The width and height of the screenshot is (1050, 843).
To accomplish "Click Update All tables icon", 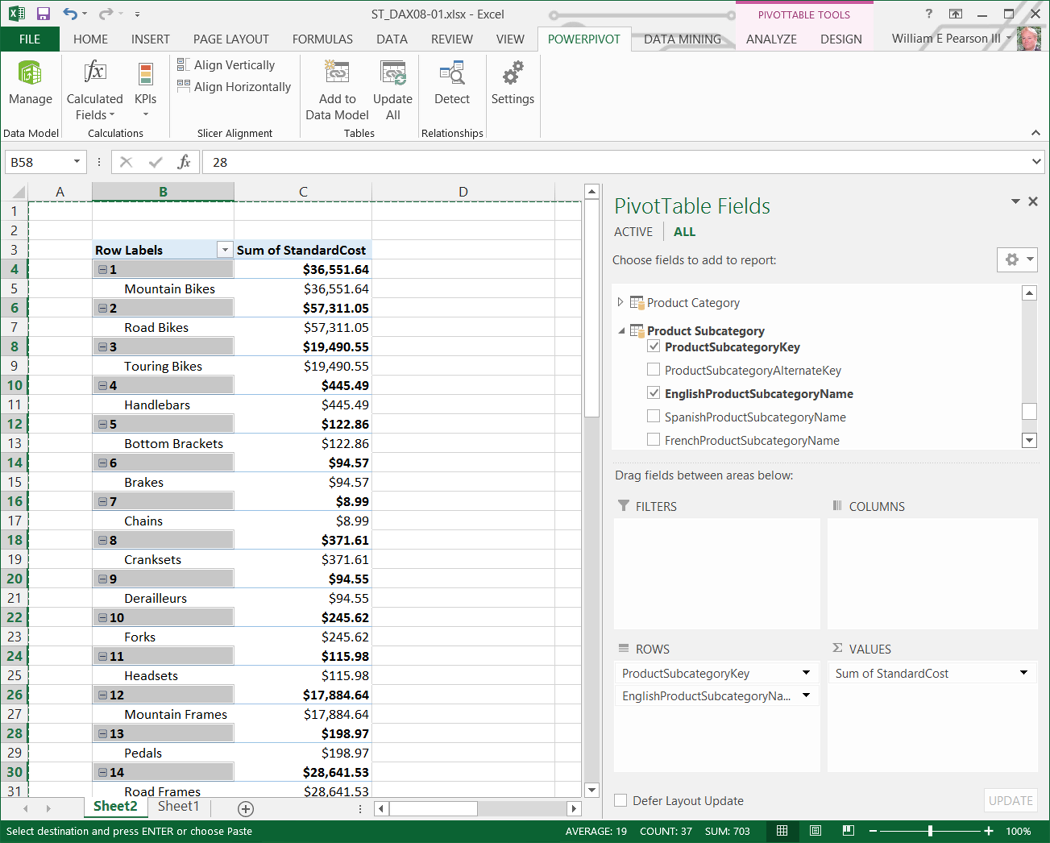I will point(392,90).
